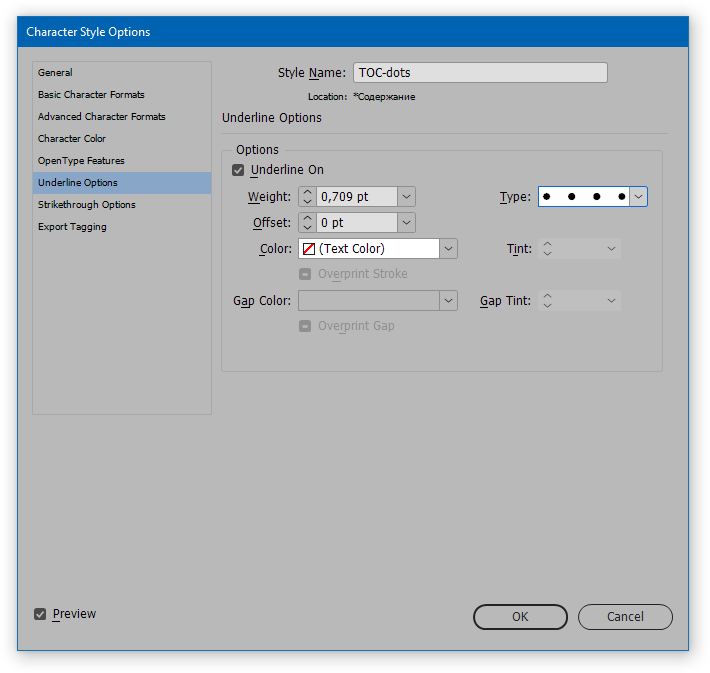Click the Text Color swatch icon

coord(309,249)
